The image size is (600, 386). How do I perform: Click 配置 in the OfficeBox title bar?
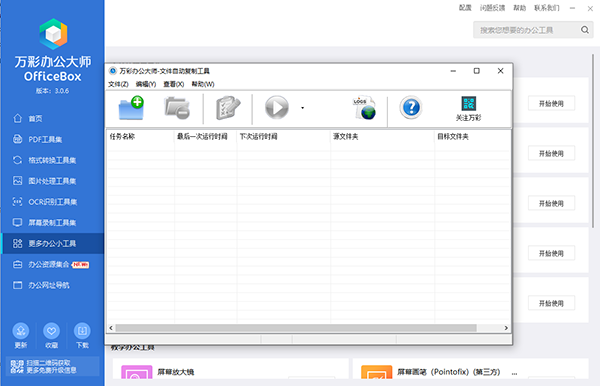[x=465, y=8]
